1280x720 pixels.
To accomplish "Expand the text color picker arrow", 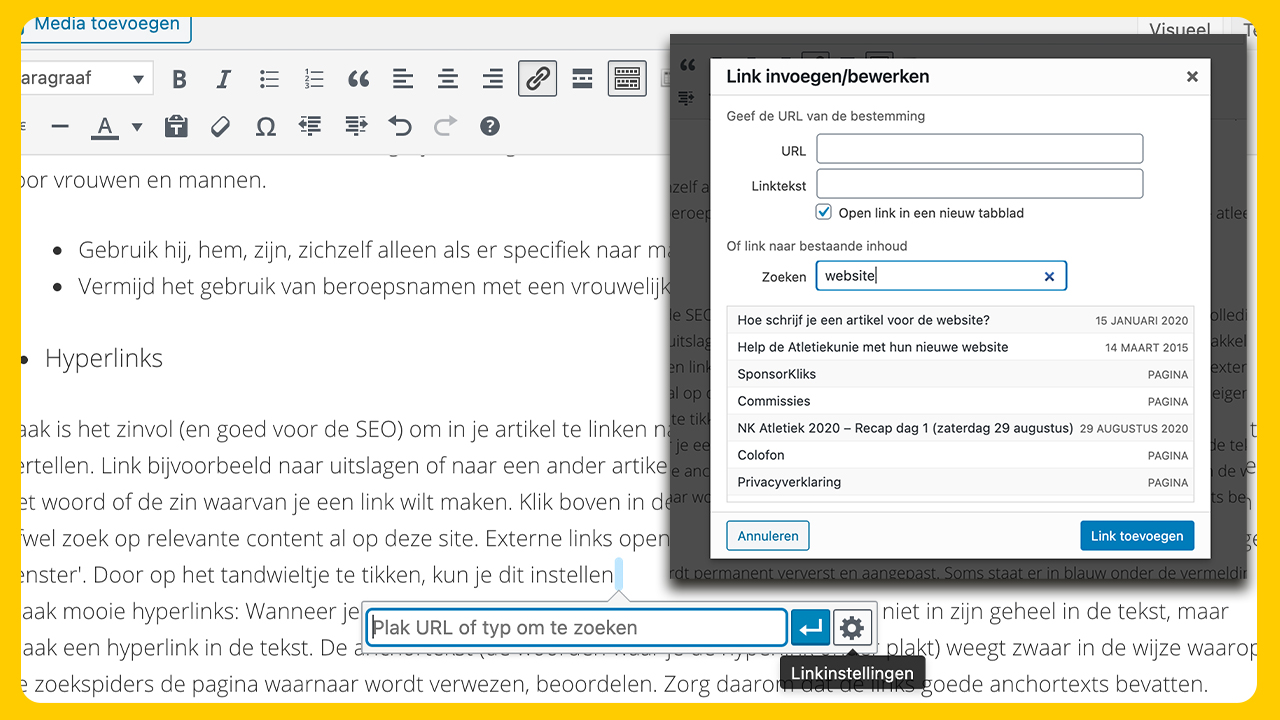I will (137, 127).
